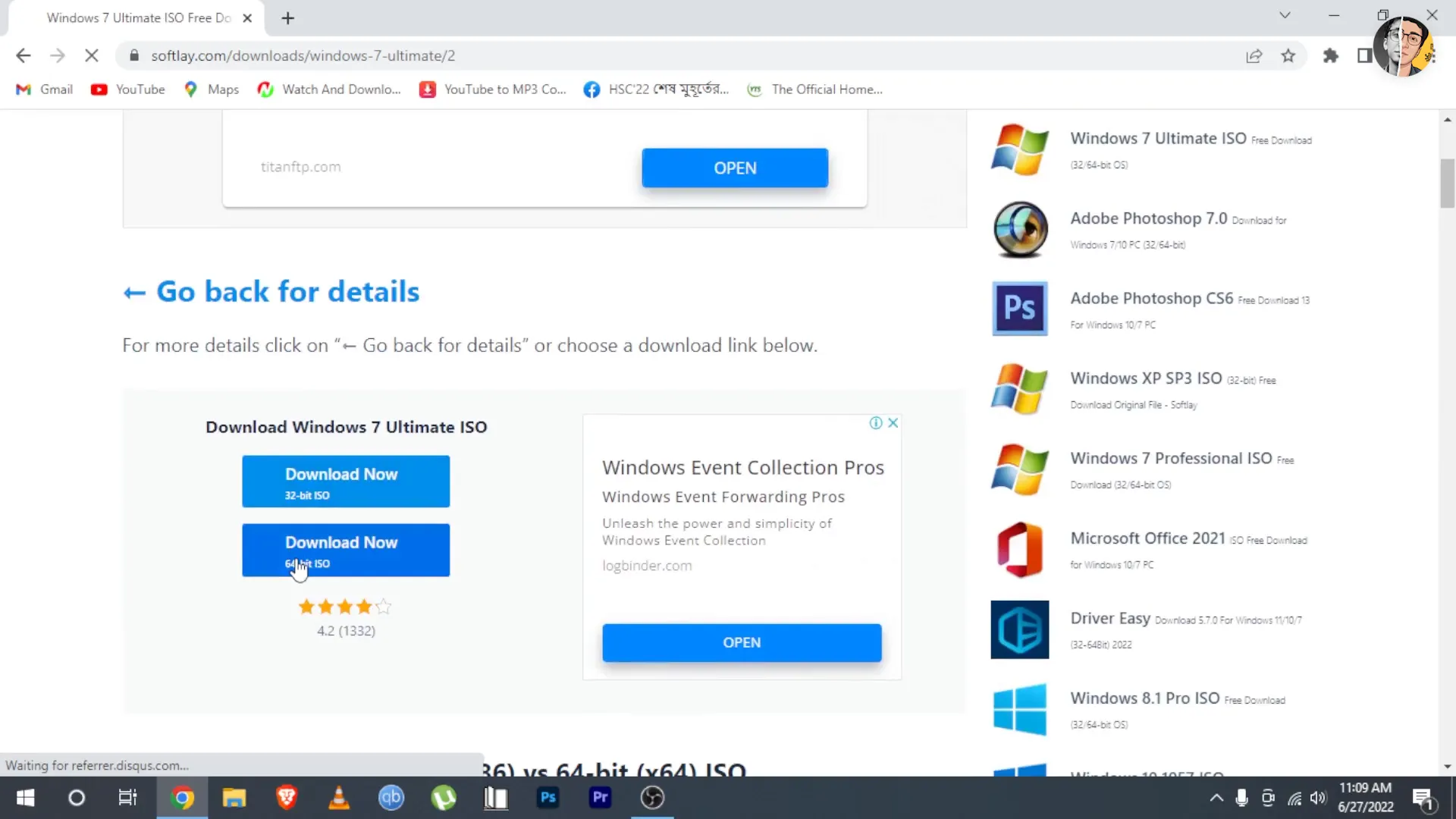The image size is (1456, 819).
Task: Click Adobe Photoshop CS6 Ps icon
Action: 1020,309
